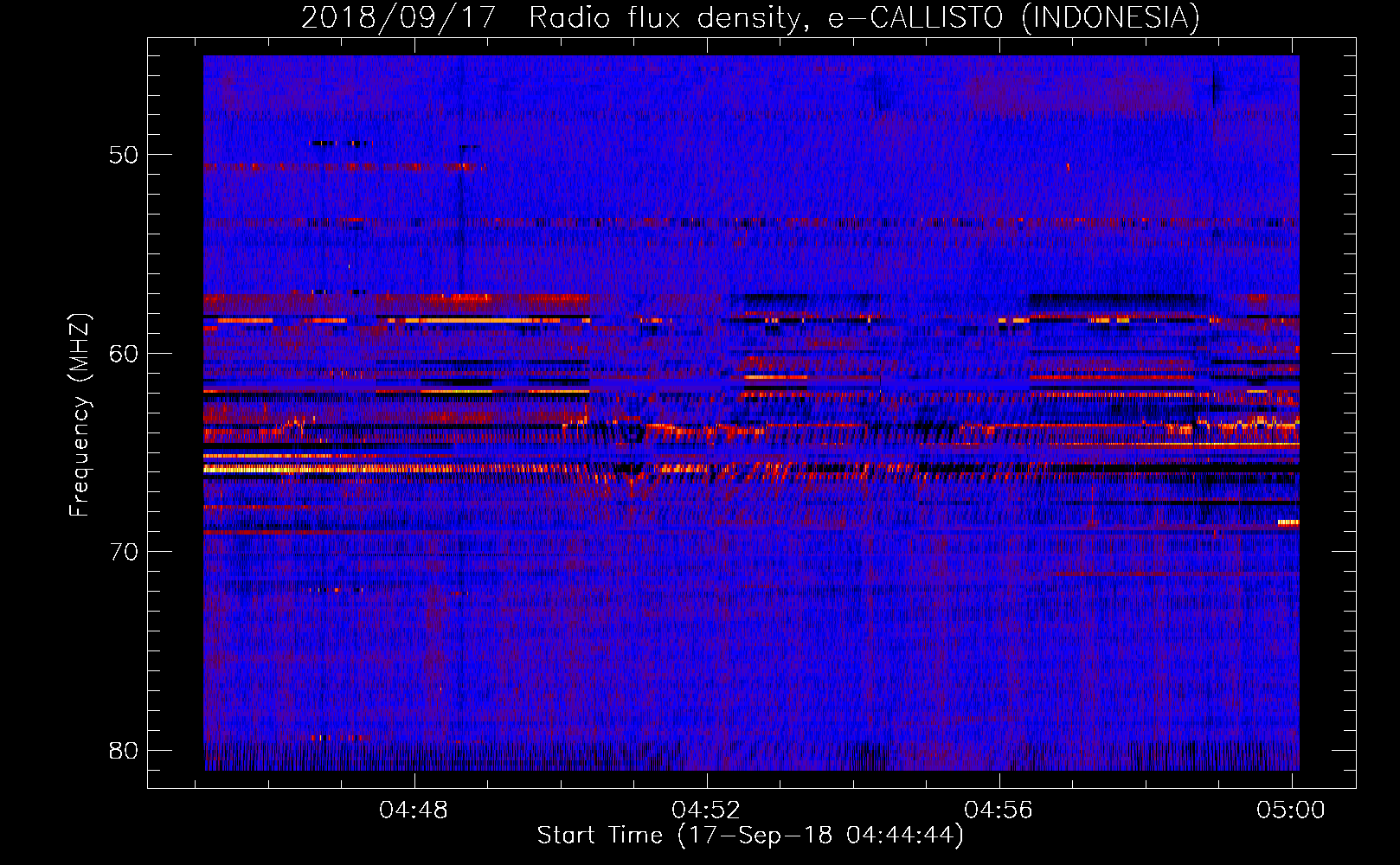Click the 70 frequency tick label

click(x=124, y=552)
